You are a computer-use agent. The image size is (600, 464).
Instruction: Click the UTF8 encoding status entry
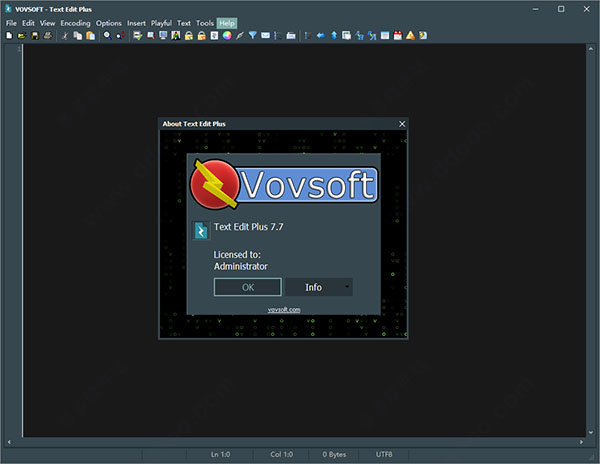[x=384, y=454]
